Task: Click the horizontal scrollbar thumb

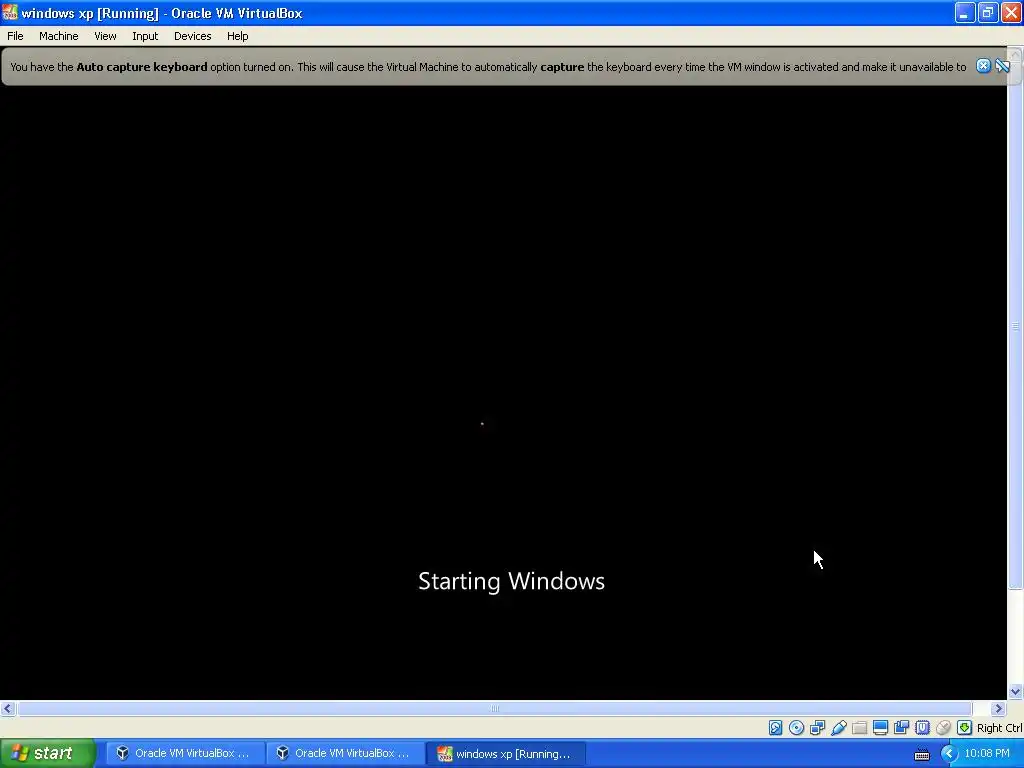Action: (494, 709)
